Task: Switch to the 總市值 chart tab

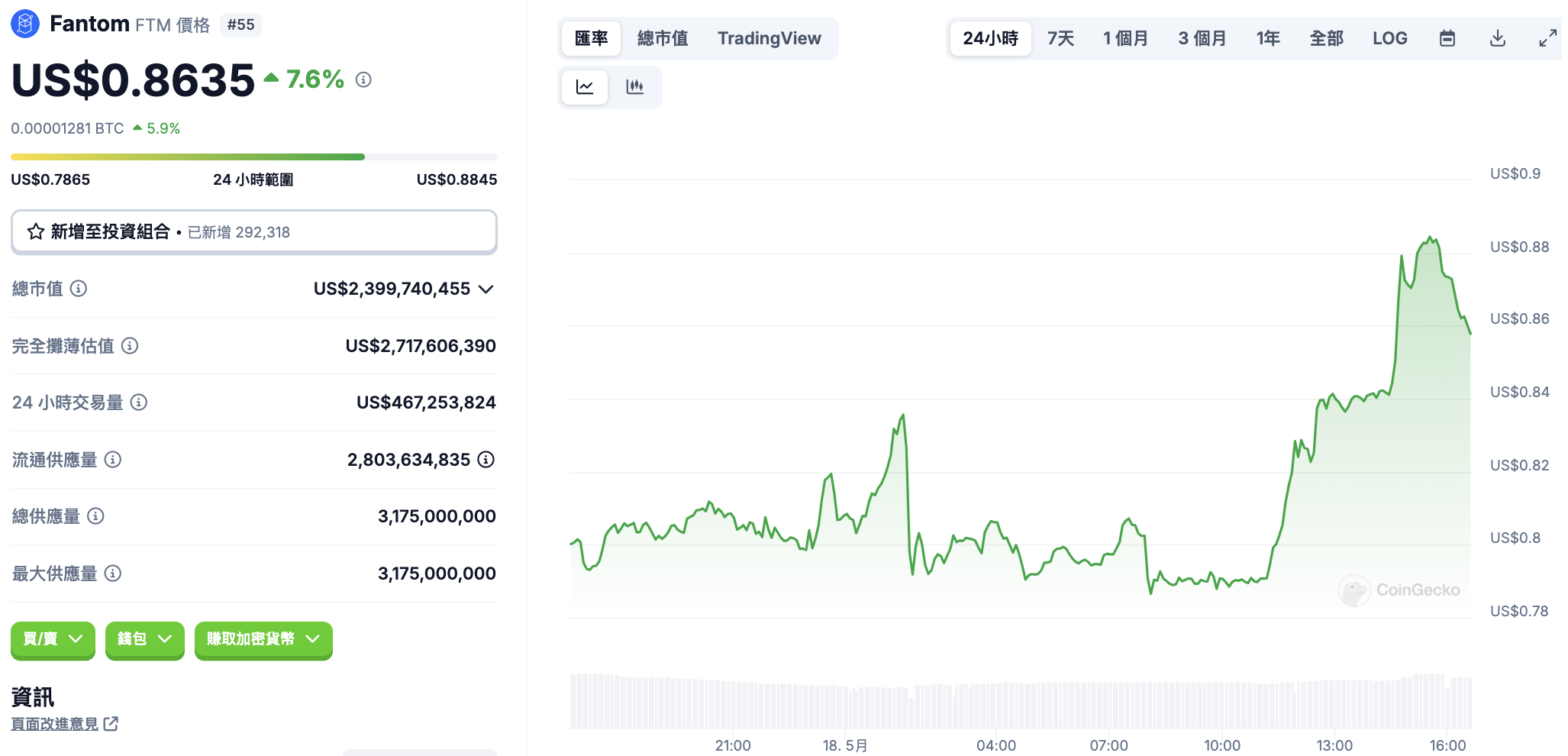Action: (x=663, y=38)
